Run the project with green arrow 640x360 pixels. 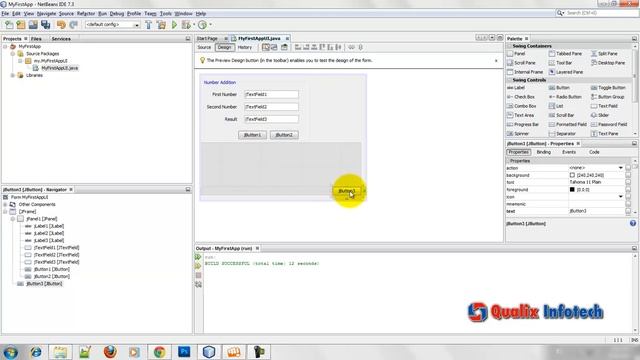click(174, 25)
